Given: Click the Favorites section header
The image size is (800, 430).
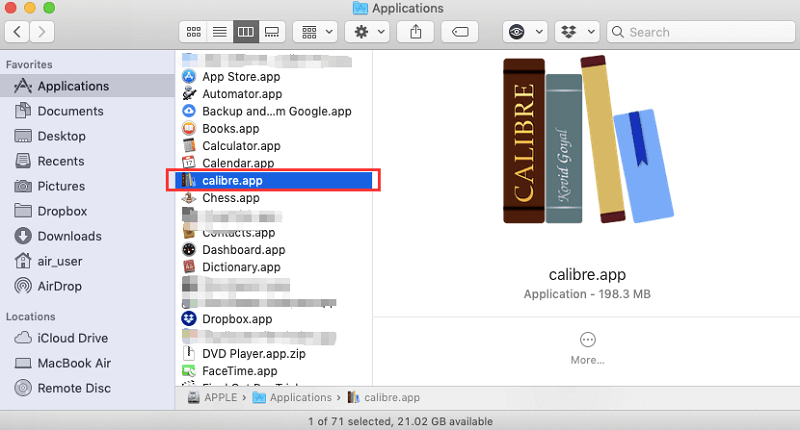Looking at the screenshot, I should (29, 65).
